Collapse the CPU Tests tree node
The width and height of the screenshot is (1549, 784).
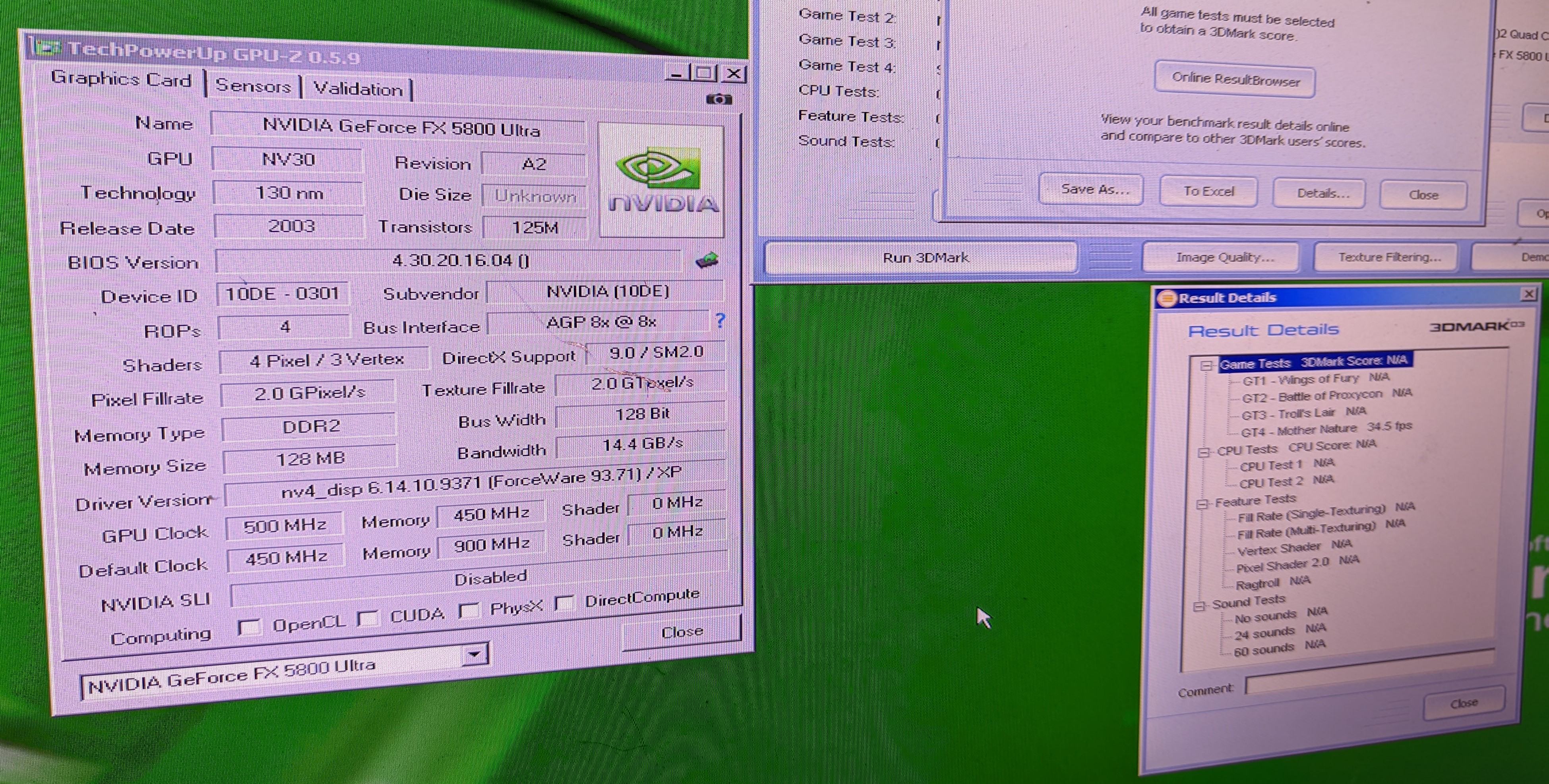click(x=1203, y=452)
